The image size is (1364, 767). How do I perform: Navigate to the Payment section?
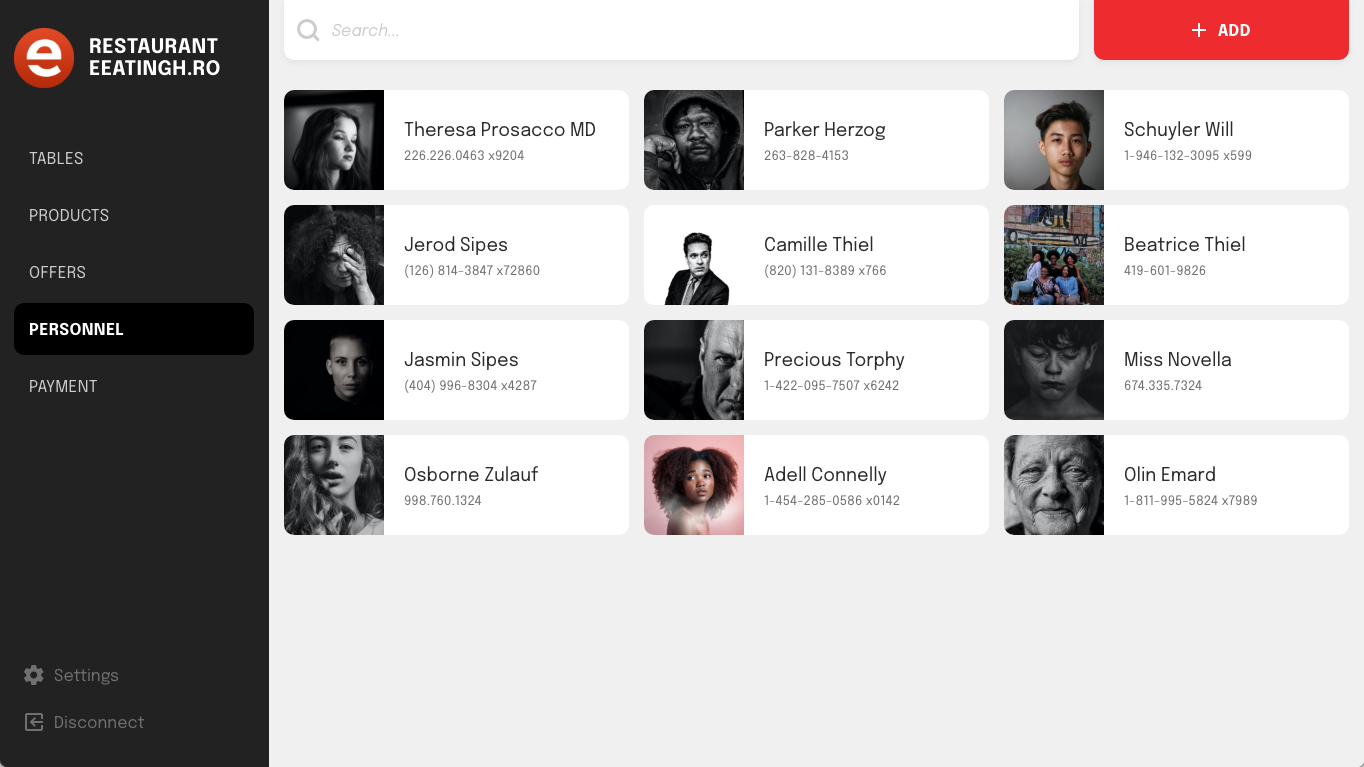(x=63, y=386)
